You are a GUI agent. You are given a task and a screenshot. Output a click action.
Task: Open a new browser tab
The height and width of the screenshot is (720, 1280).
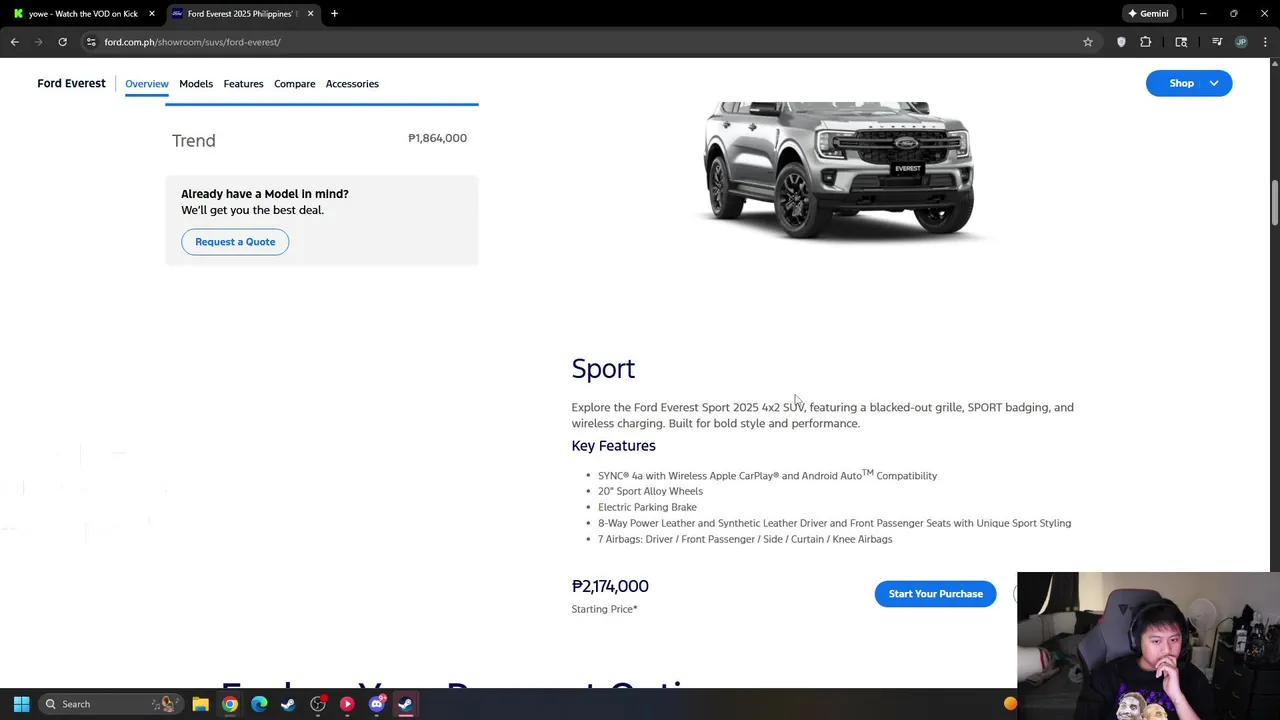pos(334,14)
